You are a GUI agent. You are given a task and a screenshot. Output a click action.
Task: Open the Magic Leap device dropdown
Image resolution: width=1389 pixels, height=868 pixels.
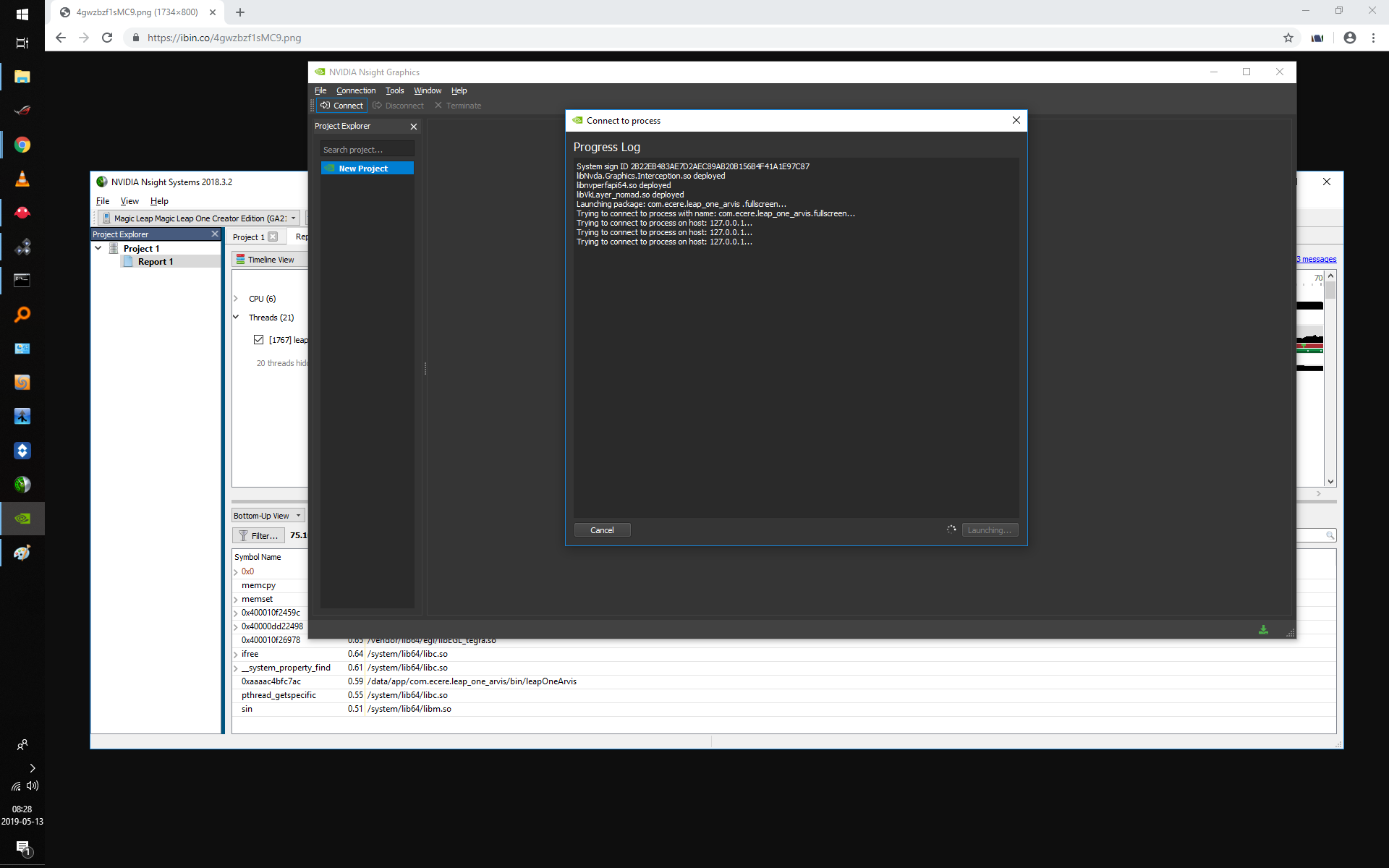click(199, 218)
